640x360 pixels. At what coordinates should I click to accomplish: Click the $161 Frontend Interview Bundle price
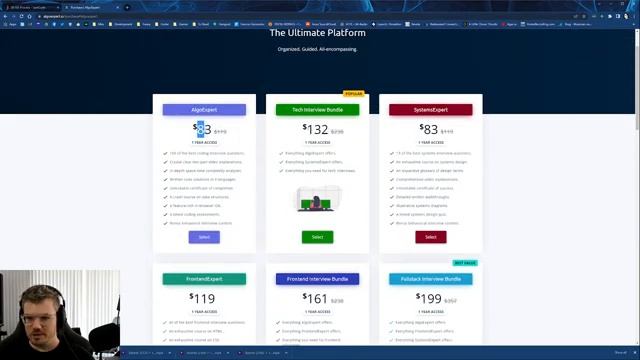point(315,298)
